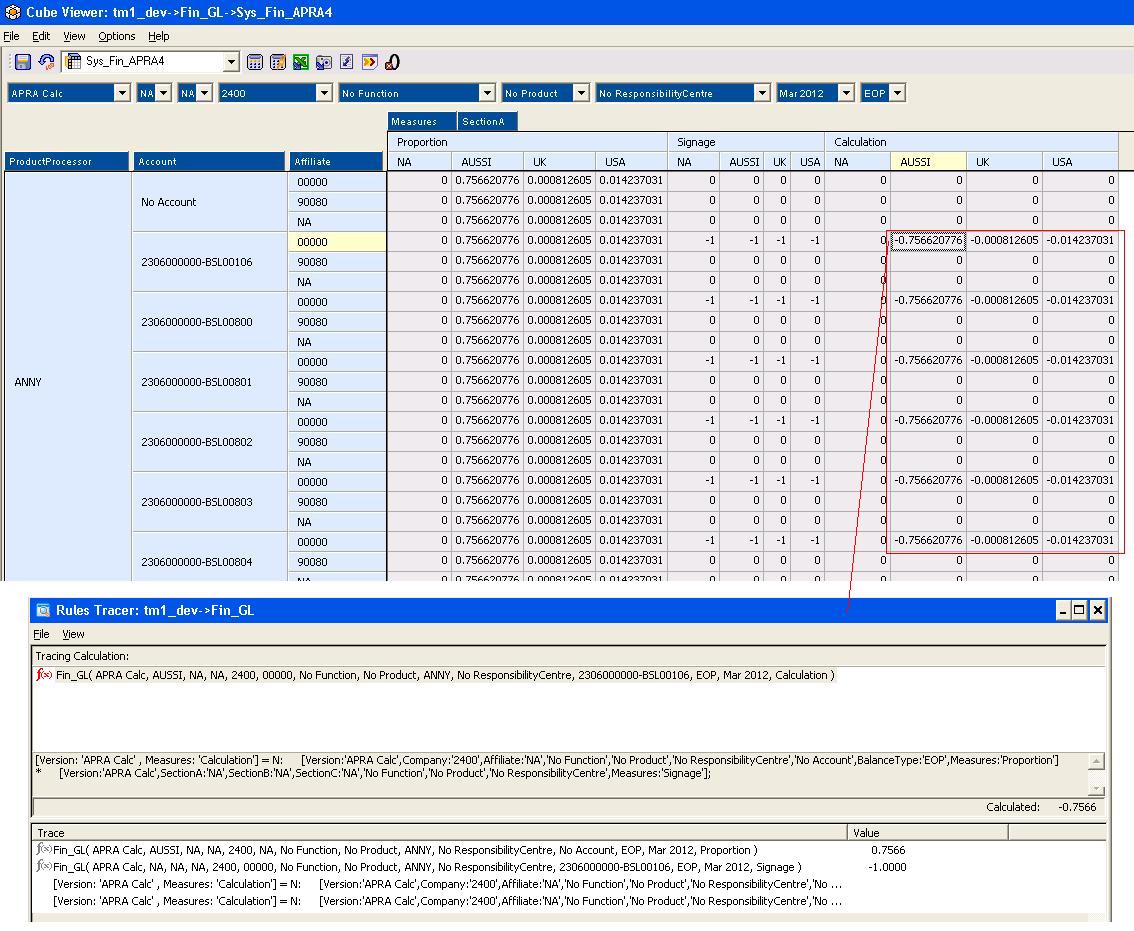This screenshot has width=1134, height=931.
Task: Save the current cube view
Action: pos(22,62)
